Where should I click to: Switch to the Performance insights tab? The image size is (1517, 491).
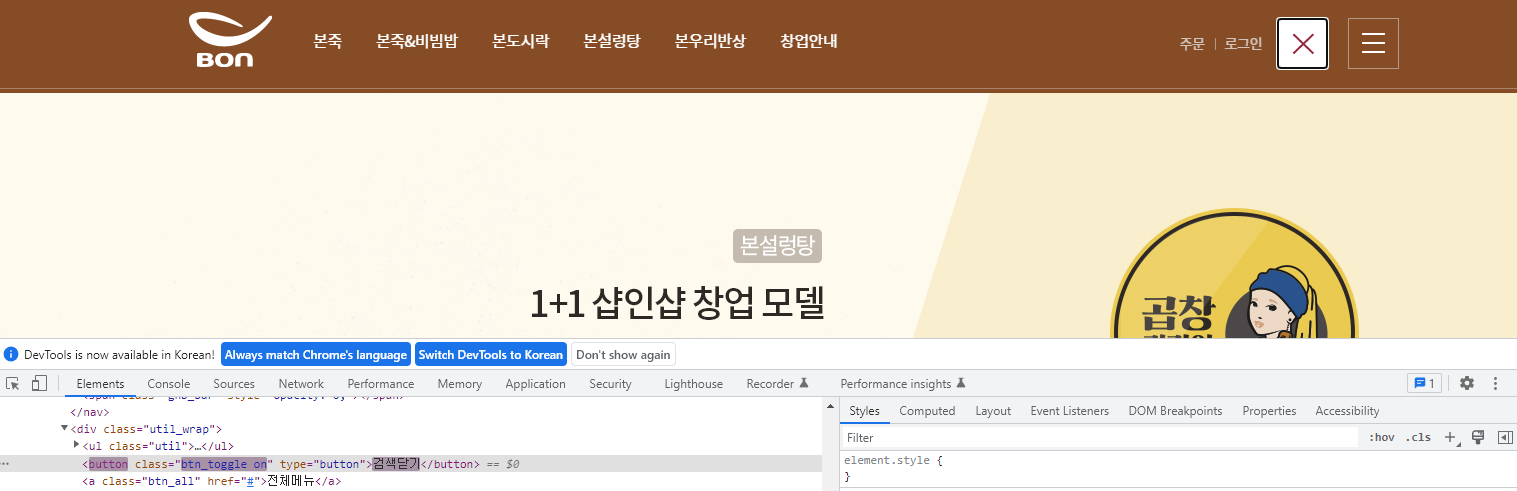coord(903,383)
